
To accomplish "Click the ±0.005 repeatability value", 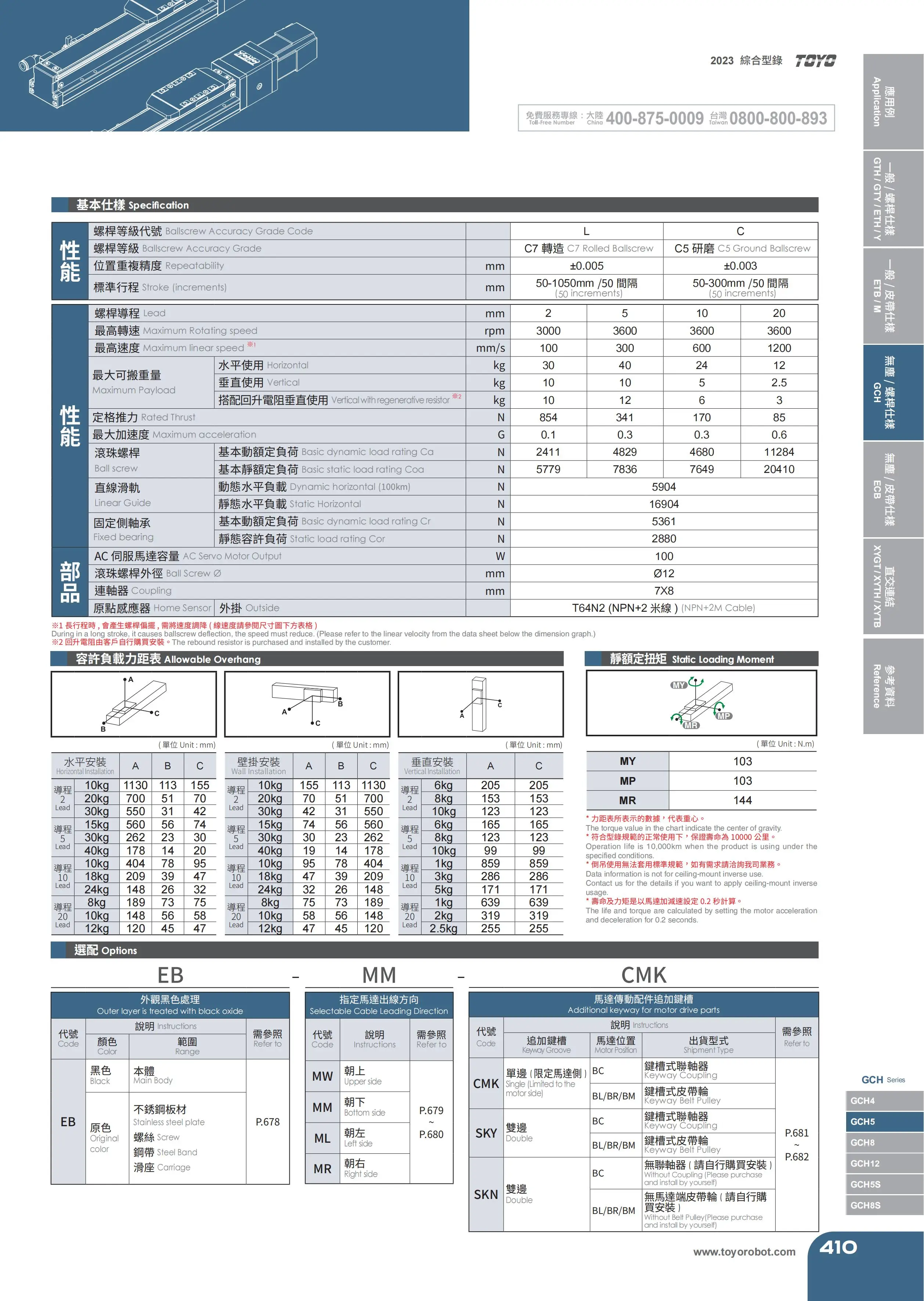I will click(x=587, y=265).
